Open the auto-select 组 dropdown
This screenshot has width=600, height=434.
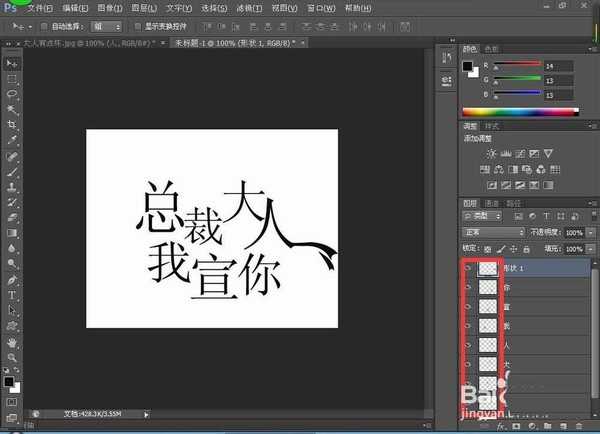106,26
